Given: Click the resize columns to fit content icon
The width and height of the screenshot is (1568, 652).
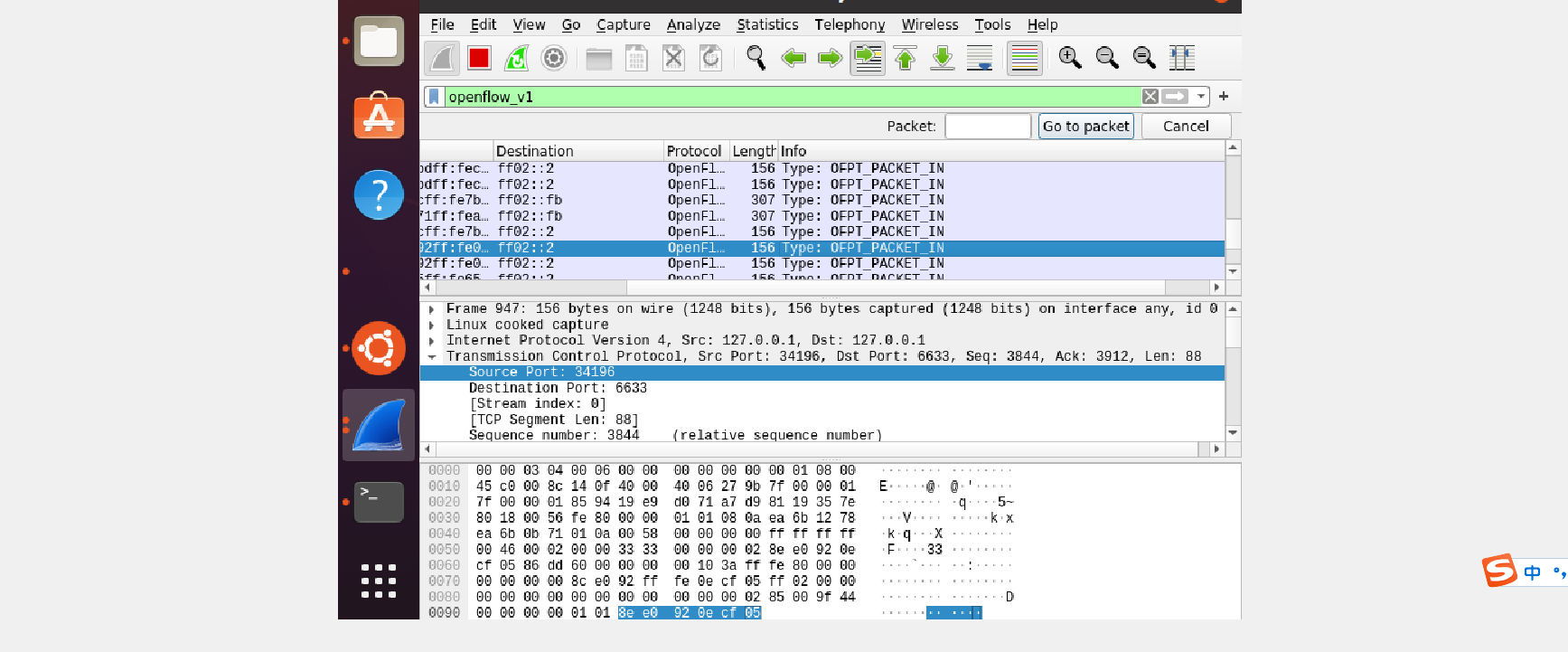Looking at the screenshot, I should click(1182, 59).
